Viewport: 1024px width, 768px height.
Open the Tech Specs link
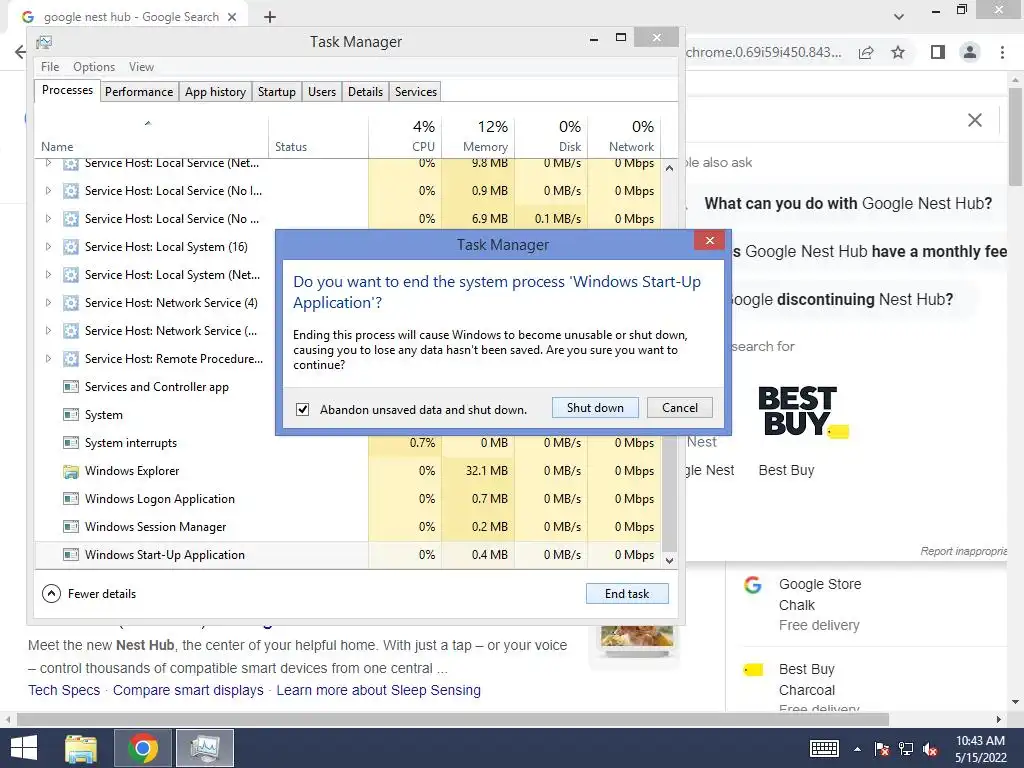tap(64, 690)
